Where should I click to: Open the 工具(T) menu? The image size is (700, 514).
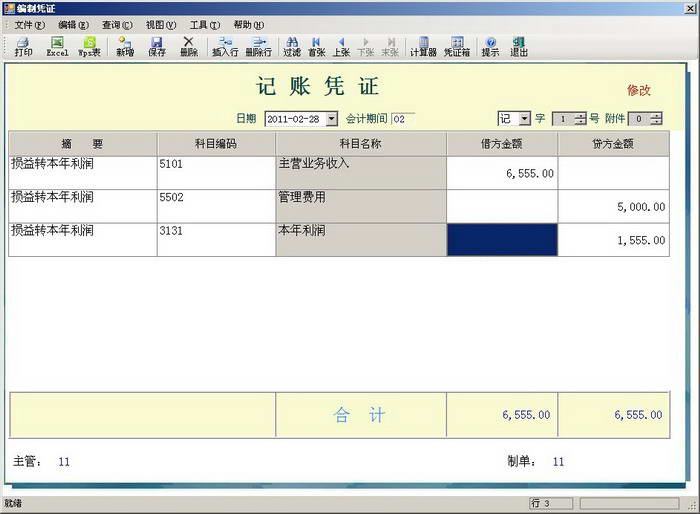(204, 25)
